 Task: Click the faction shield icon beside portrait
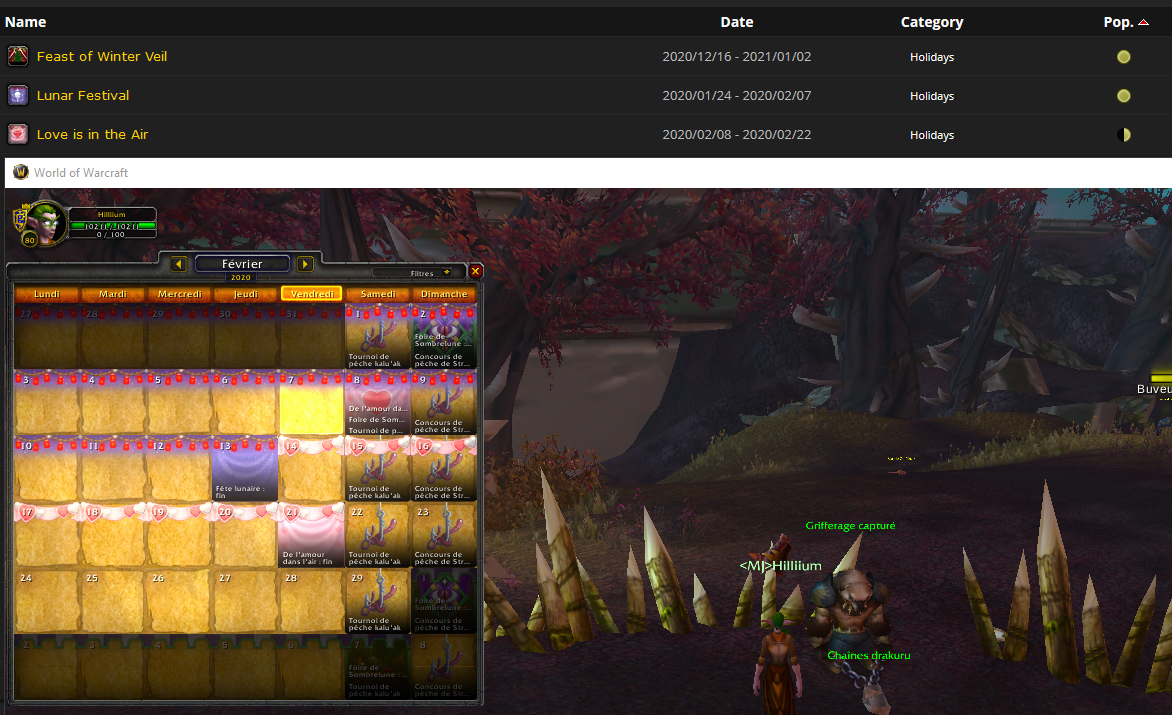[x=19, y=217]
